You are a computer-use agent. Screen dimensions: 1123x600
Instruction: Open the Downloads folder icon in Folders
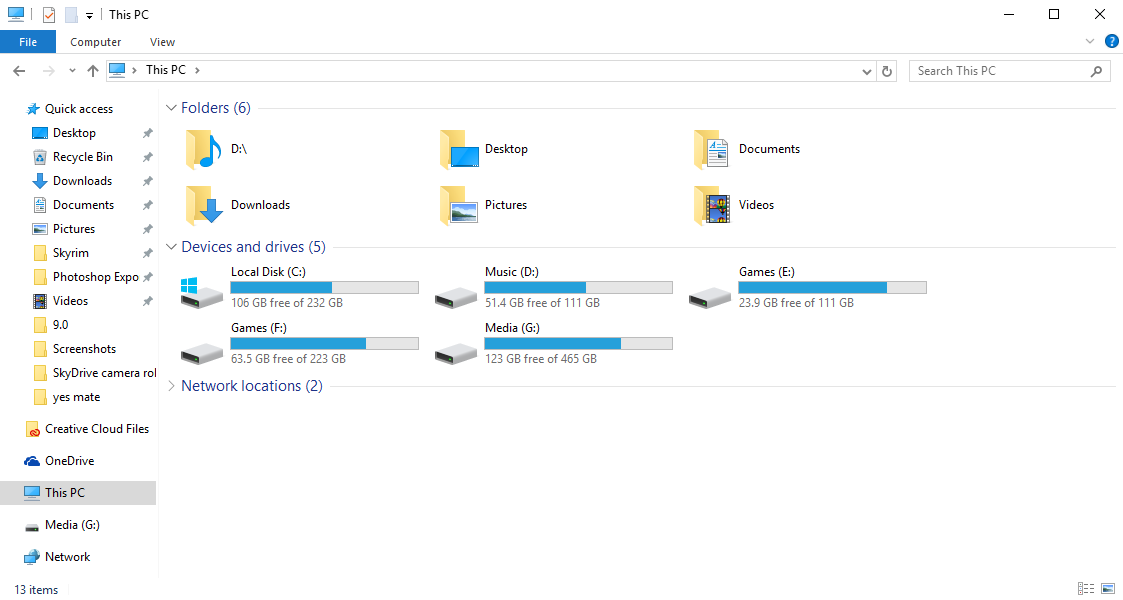point(205,205)
